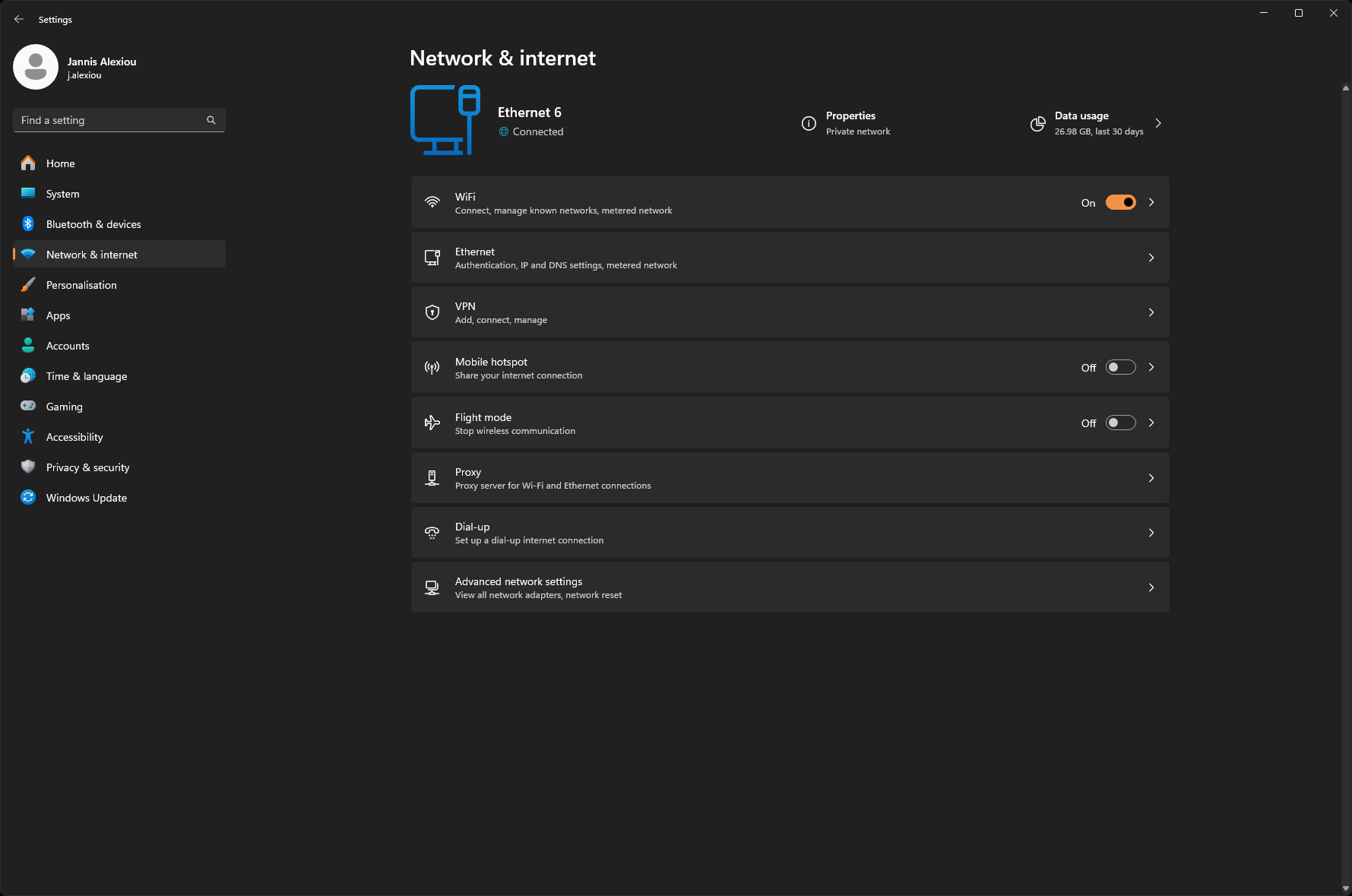Click the Personalisation paintbrush icon

pyautogui.click(x=28, y=285)
